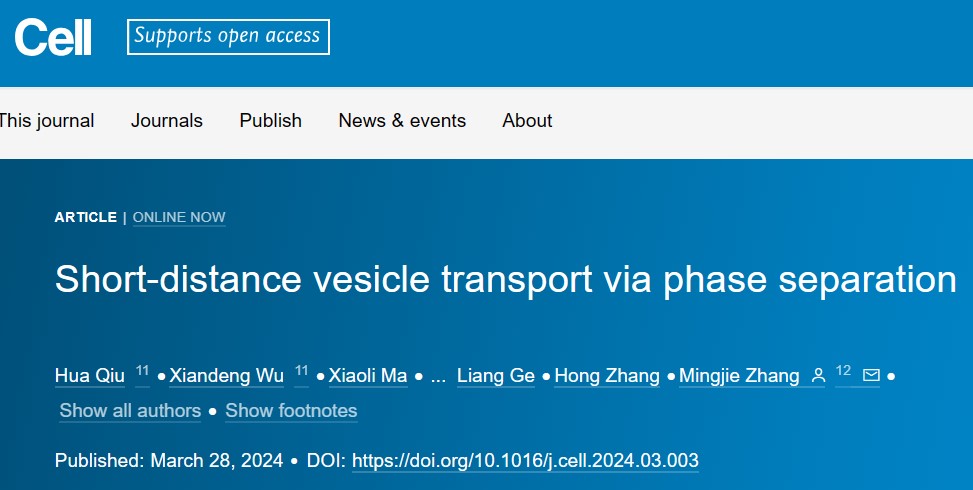Open footnote 12 next to Mingjie Zhang

843,371
